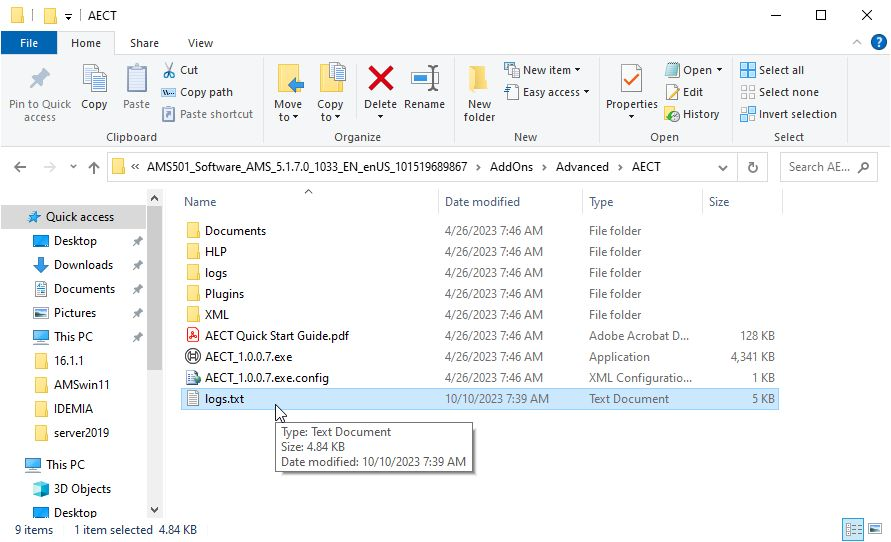This screenshot has height=542, width=891.
Task: Click the New folder icon
Action: click(x=478, y=78)
